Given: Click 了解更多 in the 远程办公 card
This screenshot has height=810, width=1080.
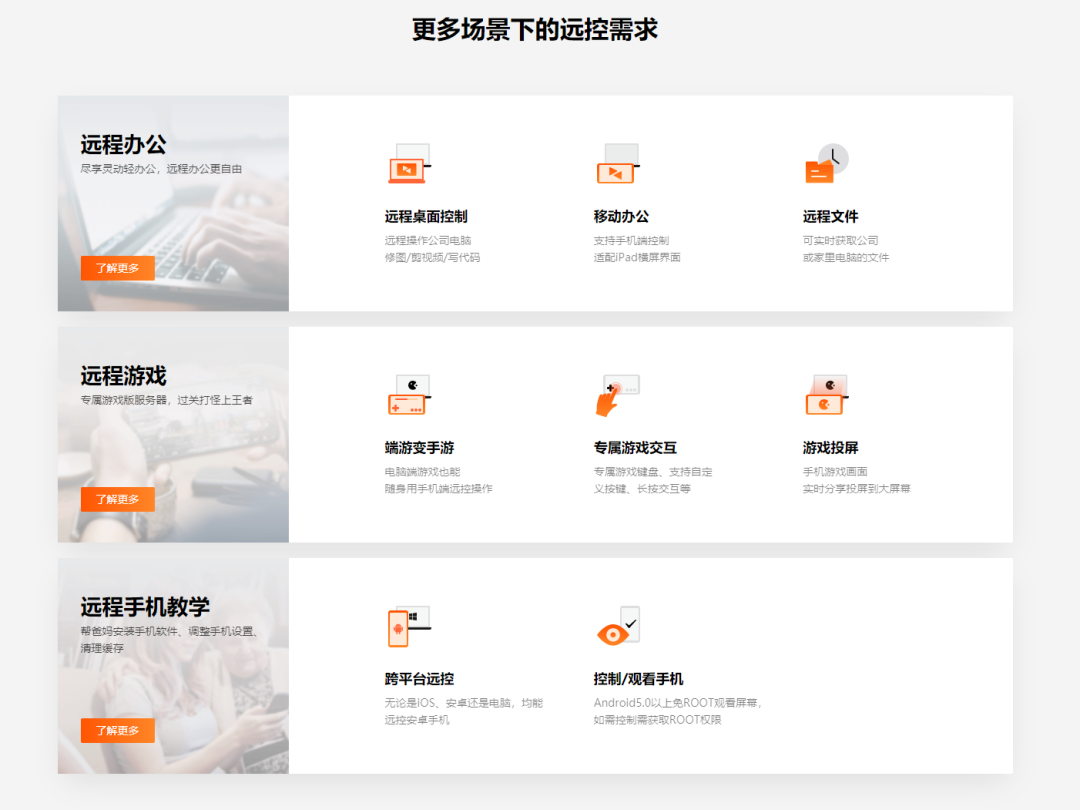Looking at the screenshot, I should click(x=117, y=268).
